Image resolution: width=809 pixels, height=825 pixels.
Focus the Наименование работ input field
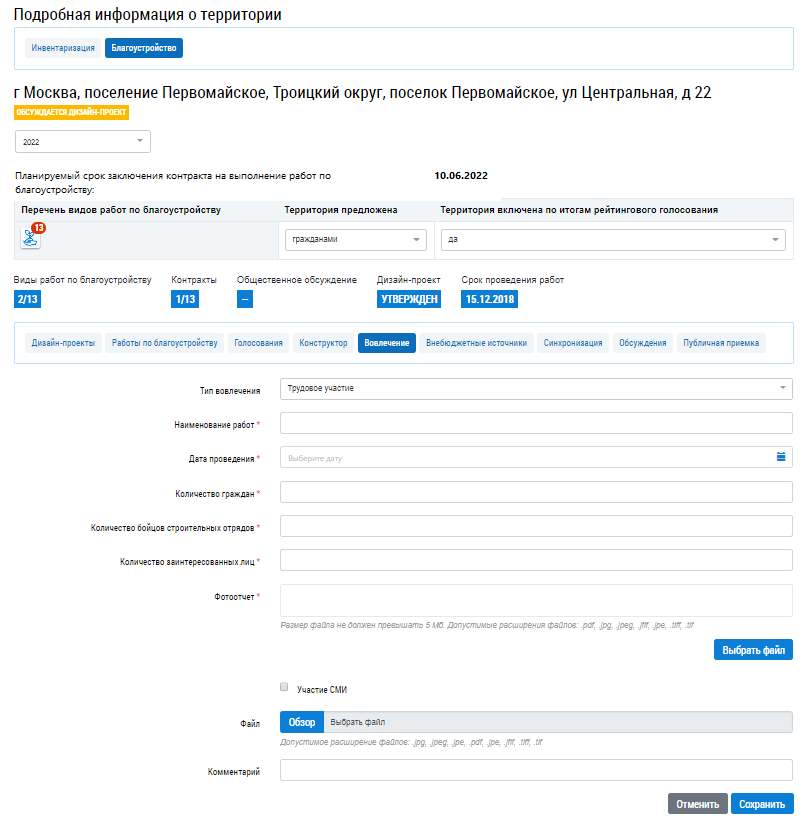click(536, 424)
